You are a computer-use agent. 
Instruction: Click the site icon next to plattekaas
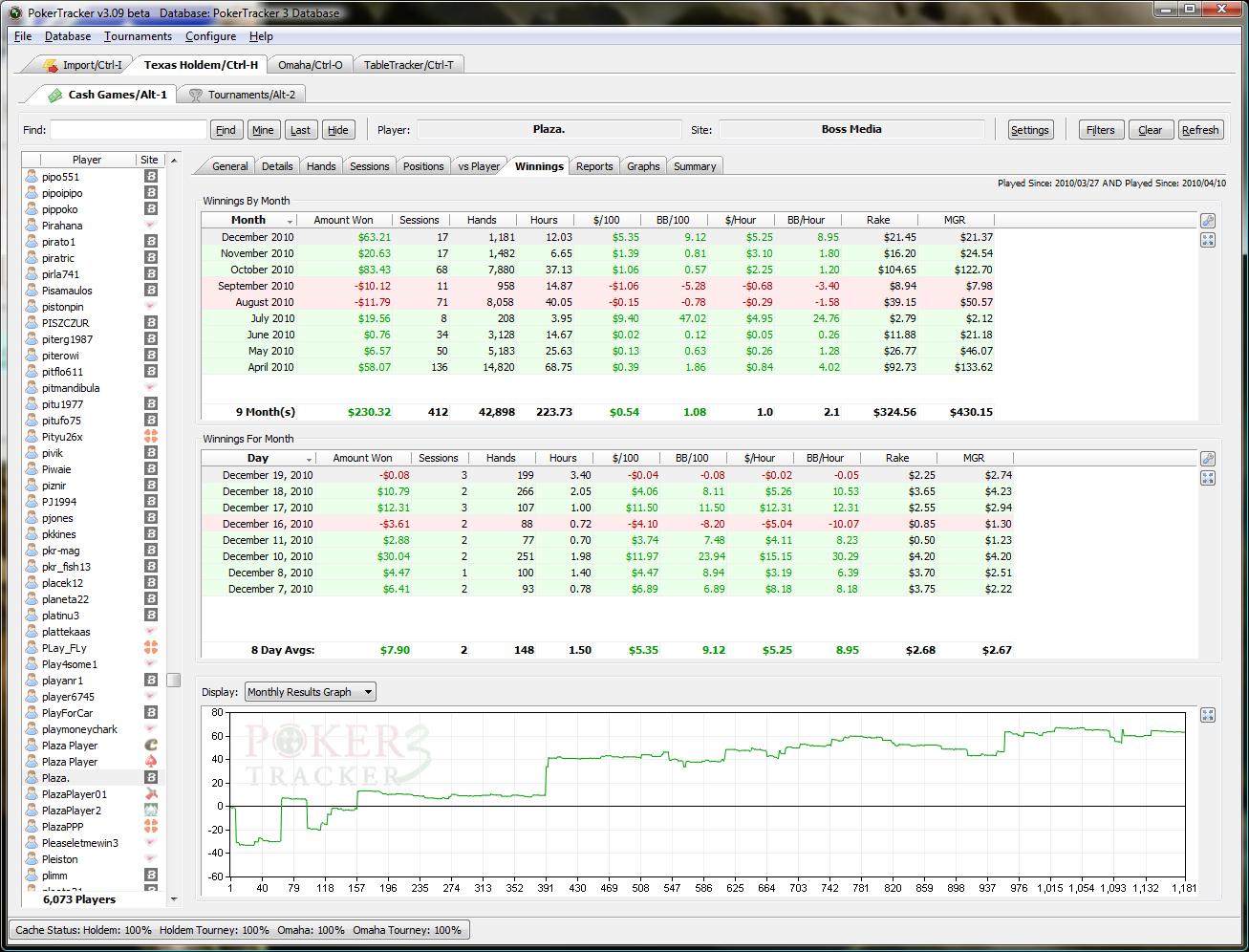click(x=151, y=632)
